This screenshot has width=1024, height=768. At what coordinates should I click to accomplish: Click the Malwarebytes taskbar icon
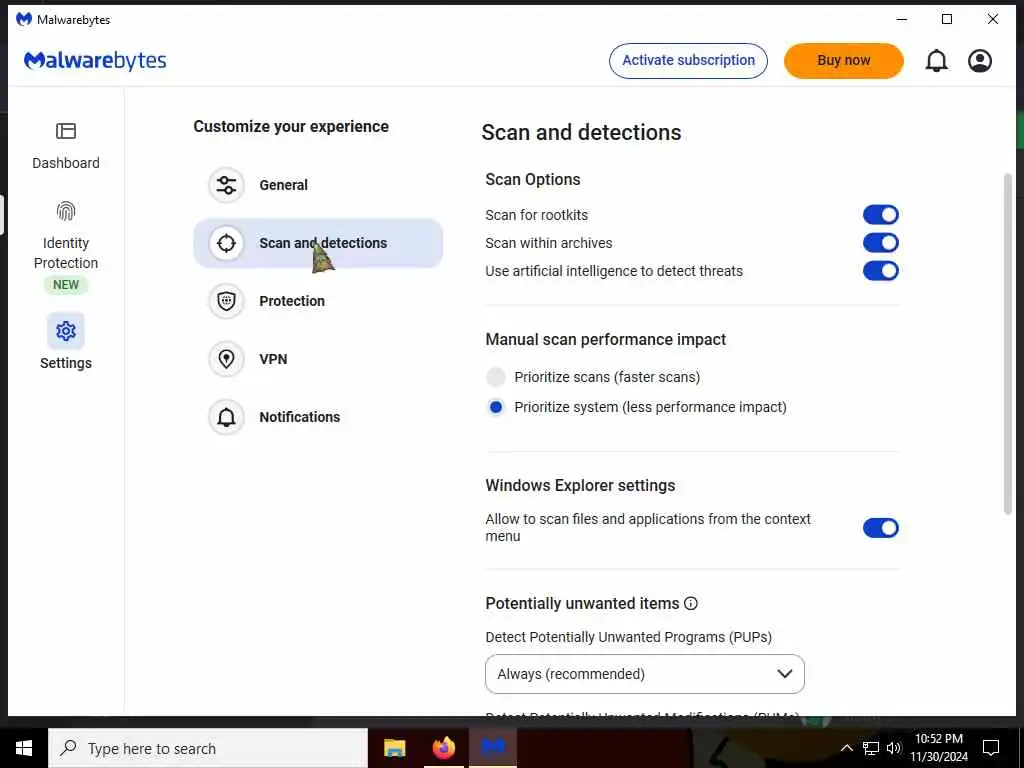coord(493,748)
